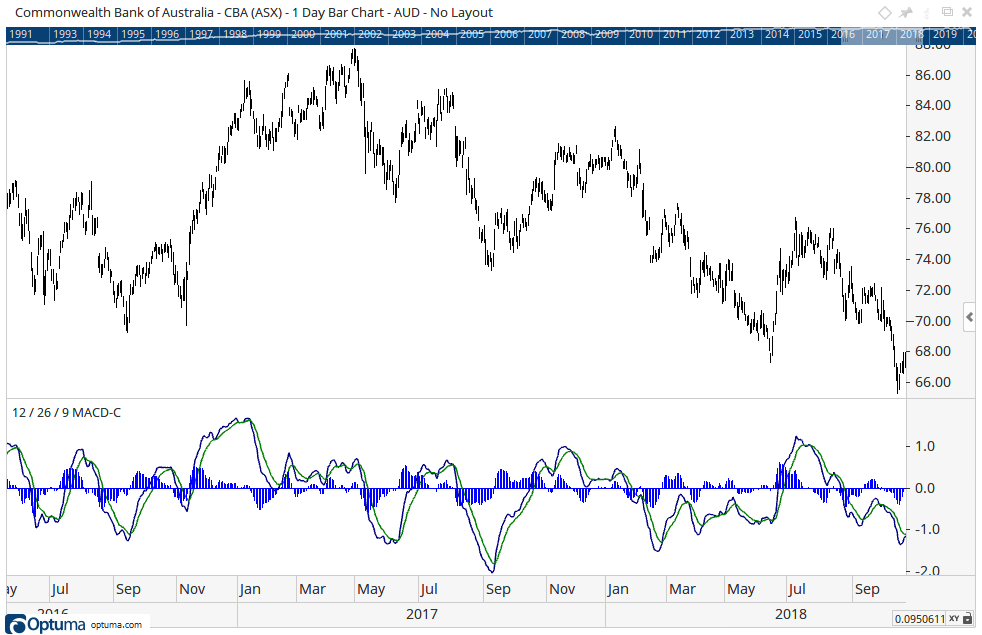The width and height of the screenshot is (982, 635).
Task: Click the May 2018 label on time axis
Action: click(741, 589)
